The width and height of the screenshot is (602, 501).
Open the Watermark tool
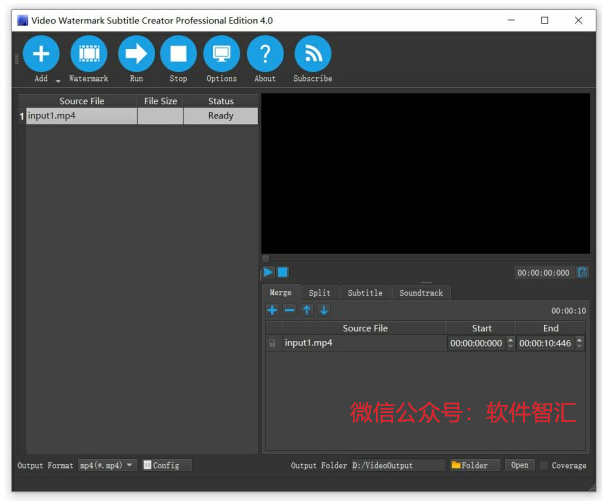click(x=89, y=54)
